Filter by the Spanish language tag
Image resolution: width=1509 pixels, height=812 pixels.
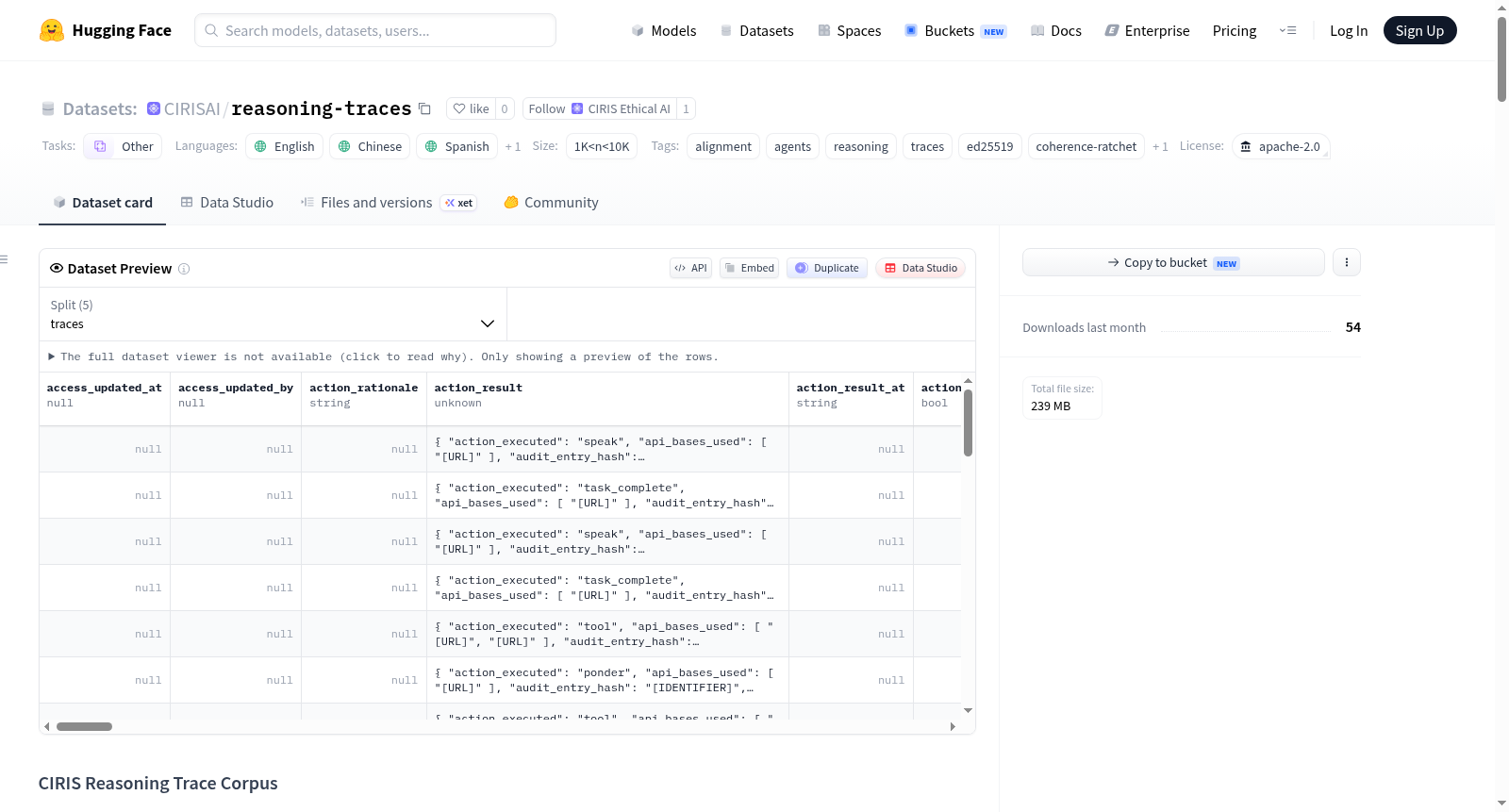coord(456,146)
